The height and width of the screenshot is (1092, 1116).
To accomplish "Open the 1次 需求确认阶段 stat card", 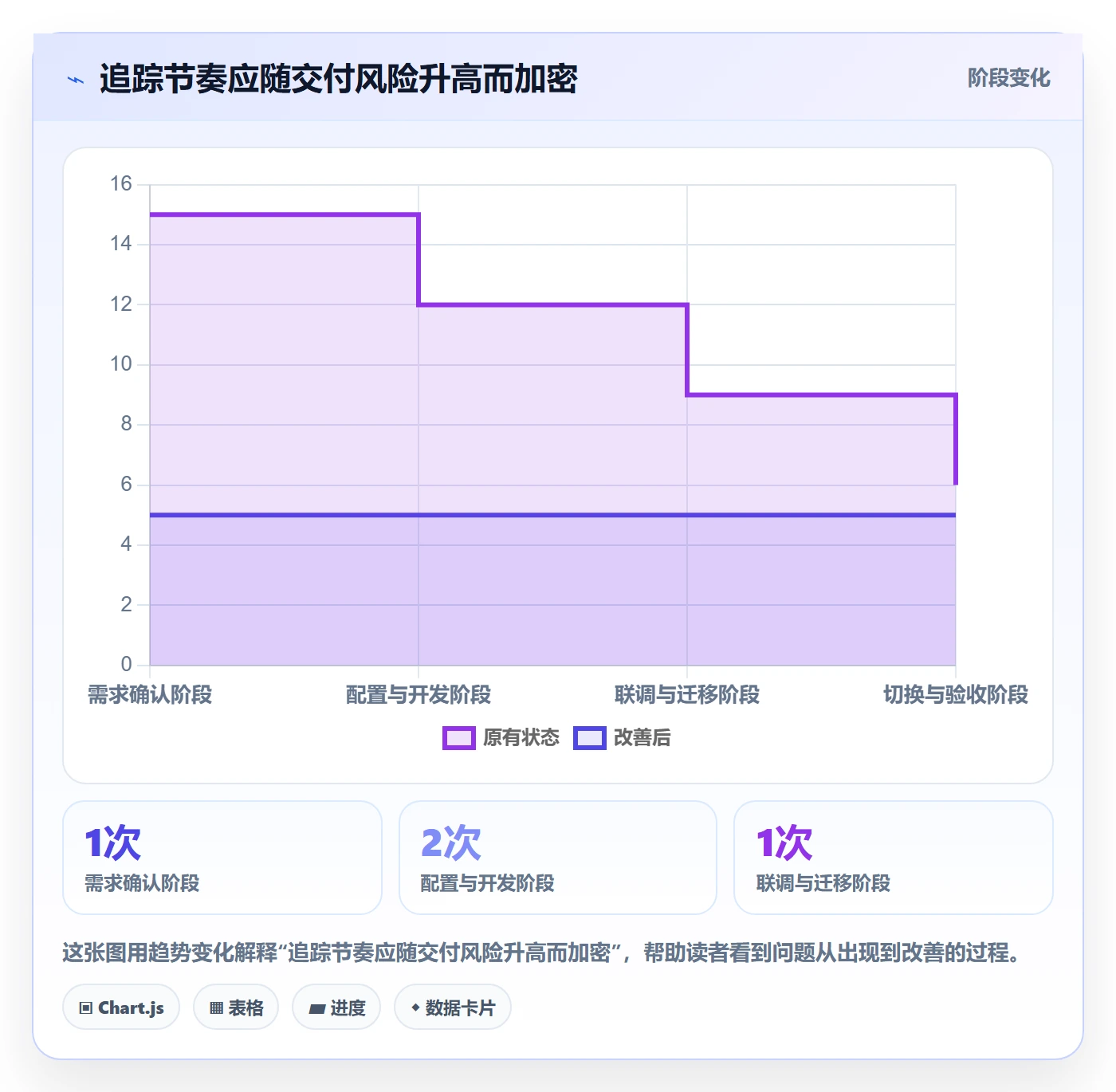I will click(222, 858).
